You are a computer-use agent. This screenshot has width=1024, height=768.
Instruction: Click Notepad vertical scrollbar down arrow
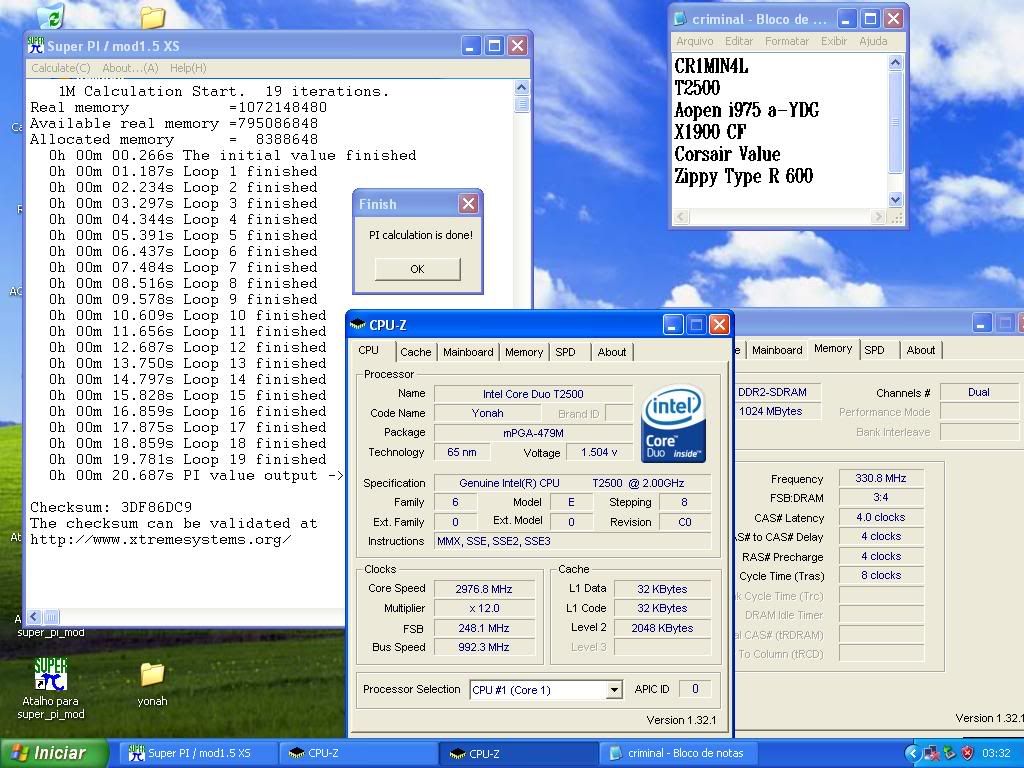click(895, 199)
